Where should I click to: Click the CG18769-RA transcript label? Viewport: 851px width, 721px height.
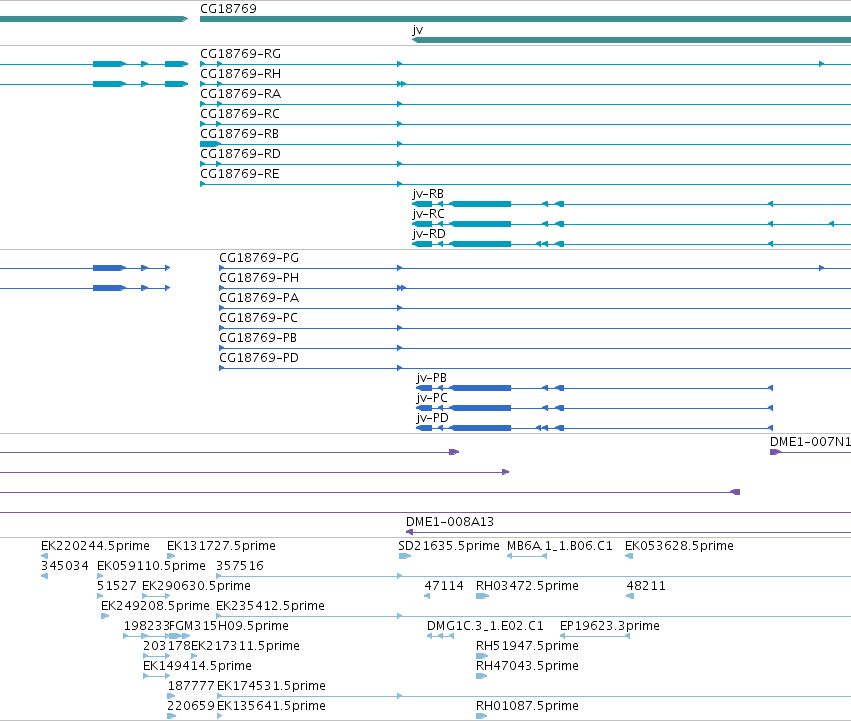pyautogui.click(x=240, y=94)
